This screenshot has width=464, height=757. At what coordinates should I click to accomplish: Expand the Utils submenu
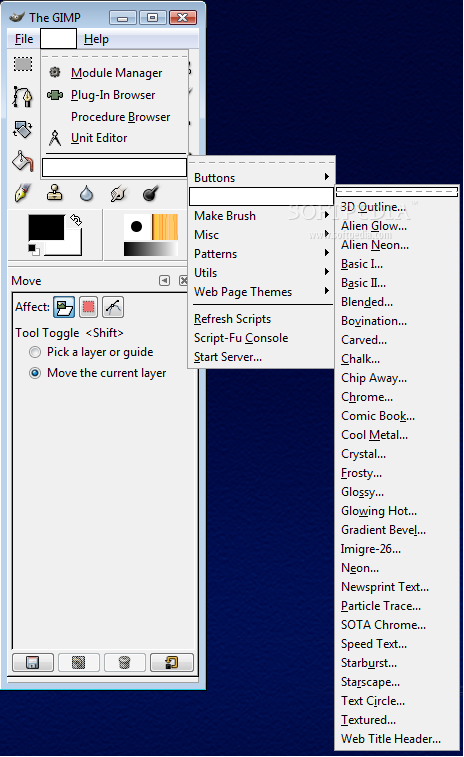coord(261,273)
